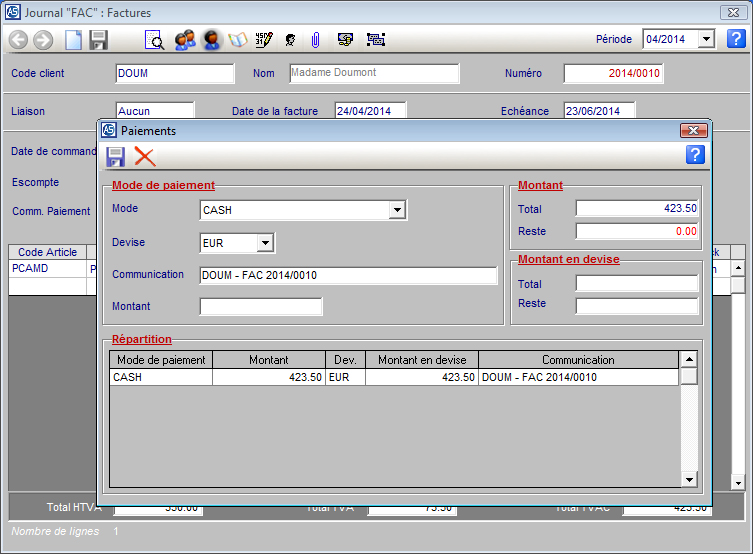The width and height of the screenshot is (753, 554).
Task: Open the Période dropdown for 04/2014
Action: coord(706,39)
